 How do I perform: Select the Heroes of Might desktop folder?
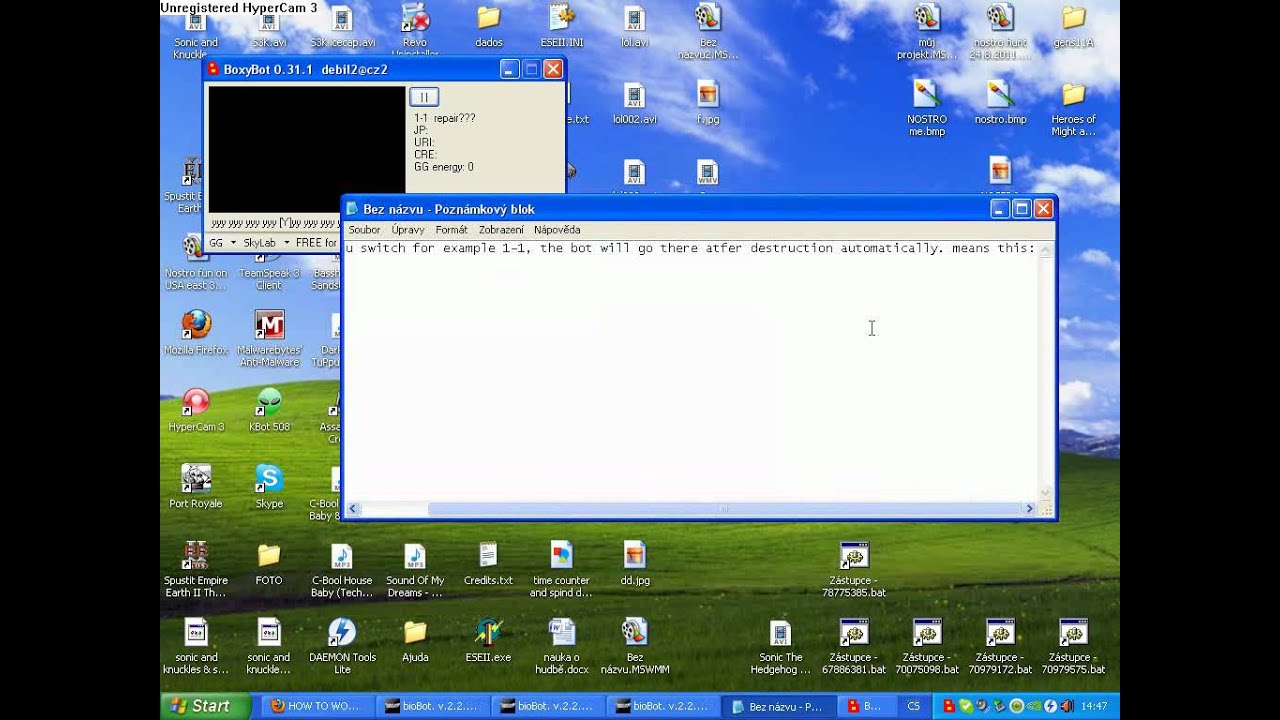[x=1073, y=108]
